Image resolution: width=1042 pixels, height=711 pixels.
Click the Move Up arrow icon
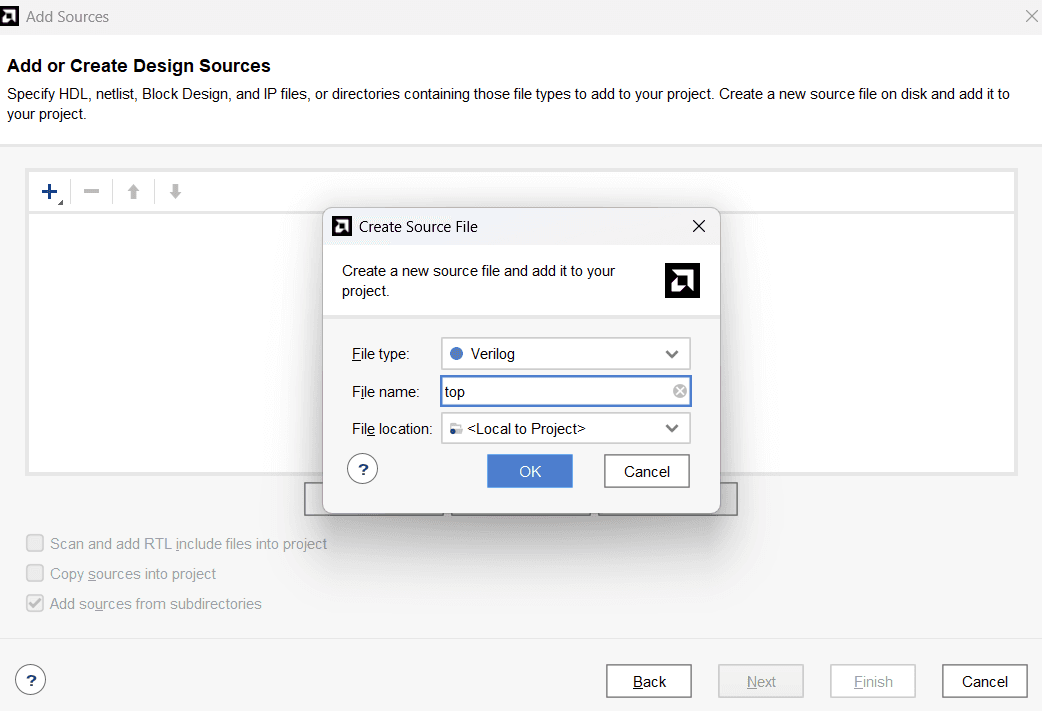coord(133,191)
